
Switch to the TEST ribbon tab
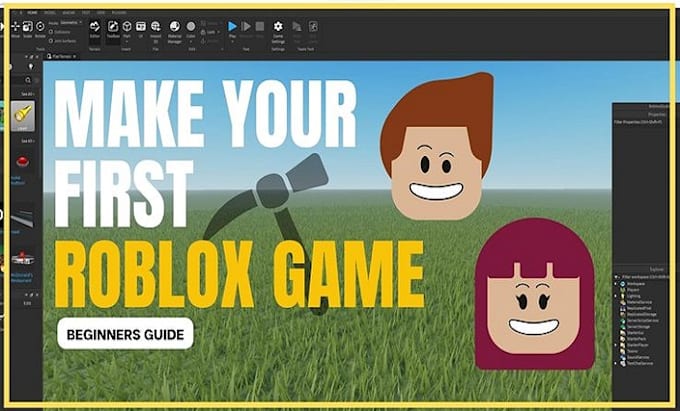pyautogui.click(x=86, y=13)
